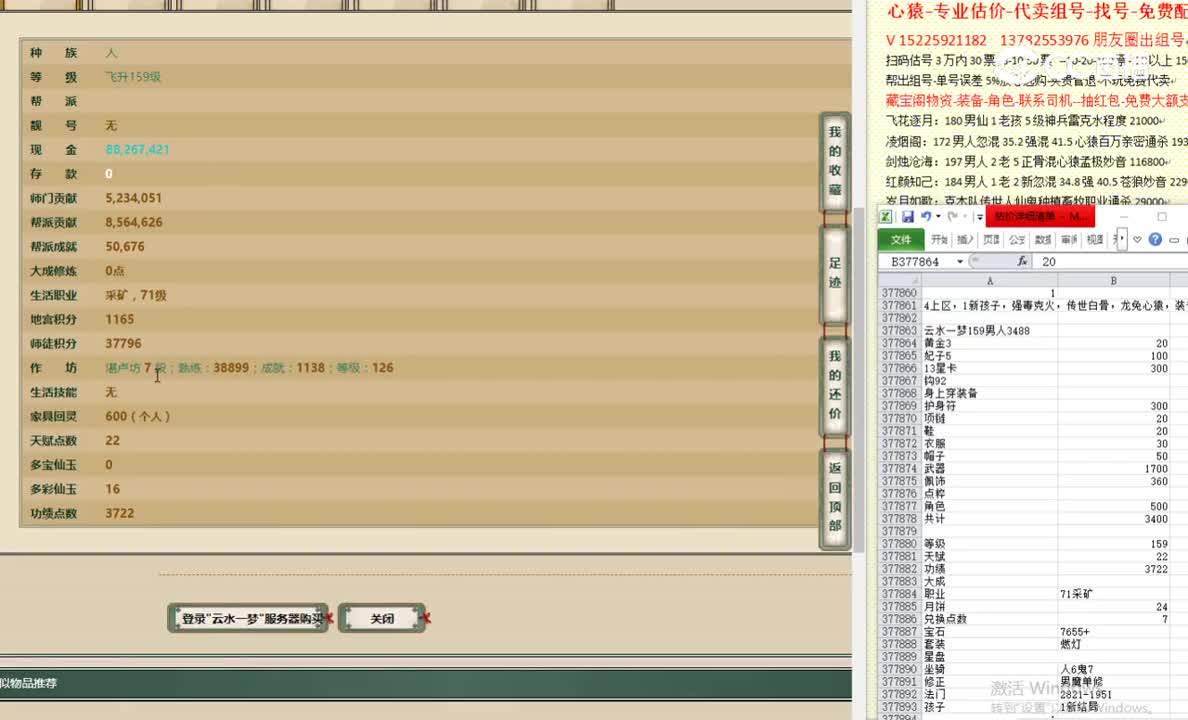This screenshot has width=1188, height=720.
Task: Expand hidden ribbon tabs with the overflow arrow
Action: pos(1121,238)
